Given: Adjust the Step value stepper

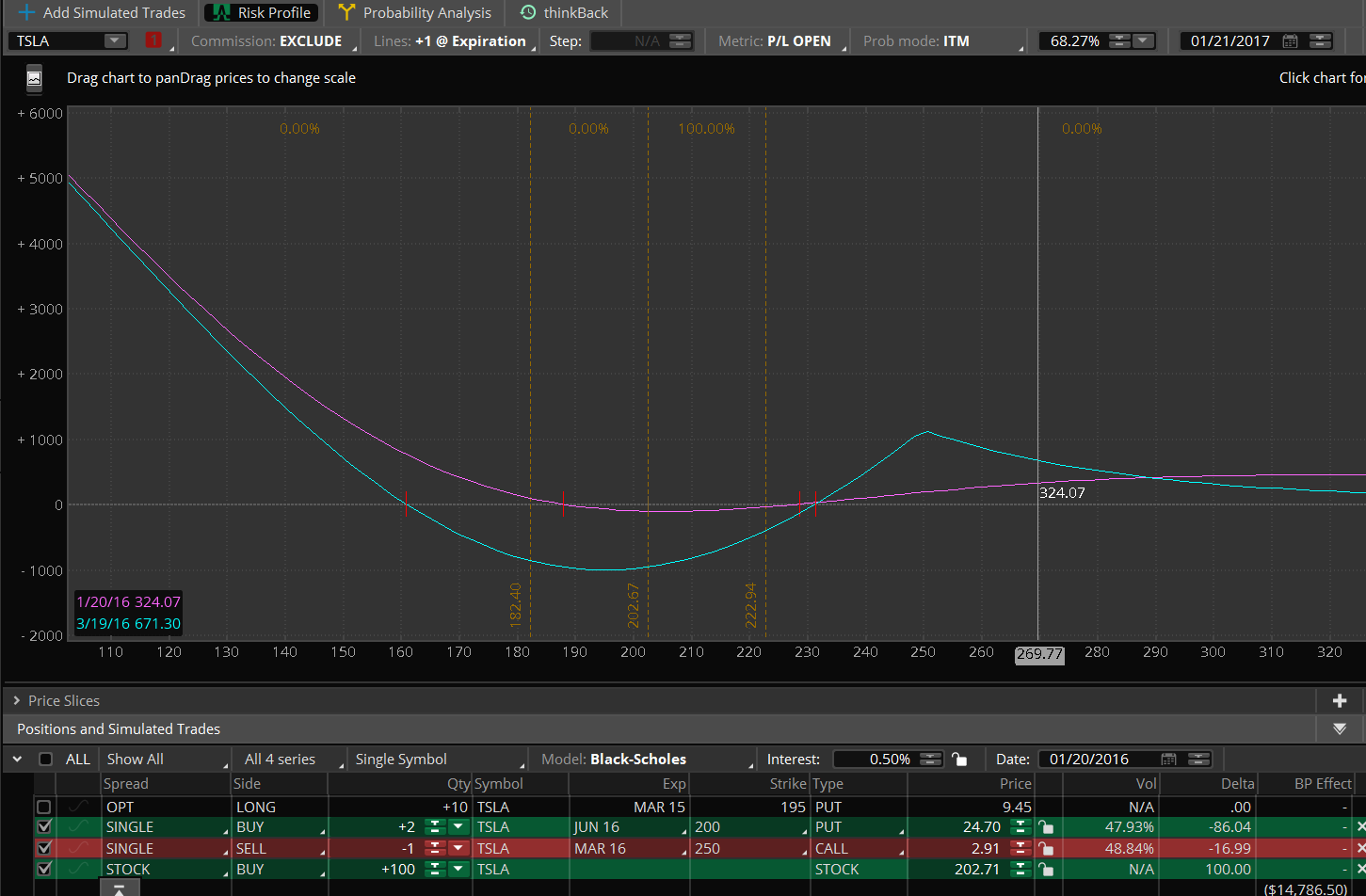Looking at the screenshot, I should point(681,41).
